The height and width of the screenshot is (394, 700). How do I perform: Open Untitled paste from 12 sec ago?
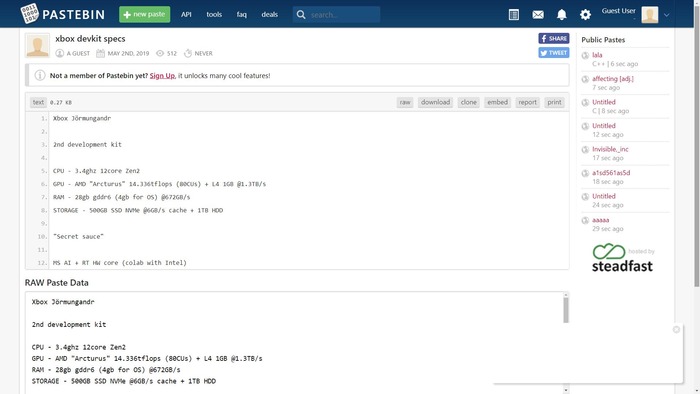click(x=604, y=126)
